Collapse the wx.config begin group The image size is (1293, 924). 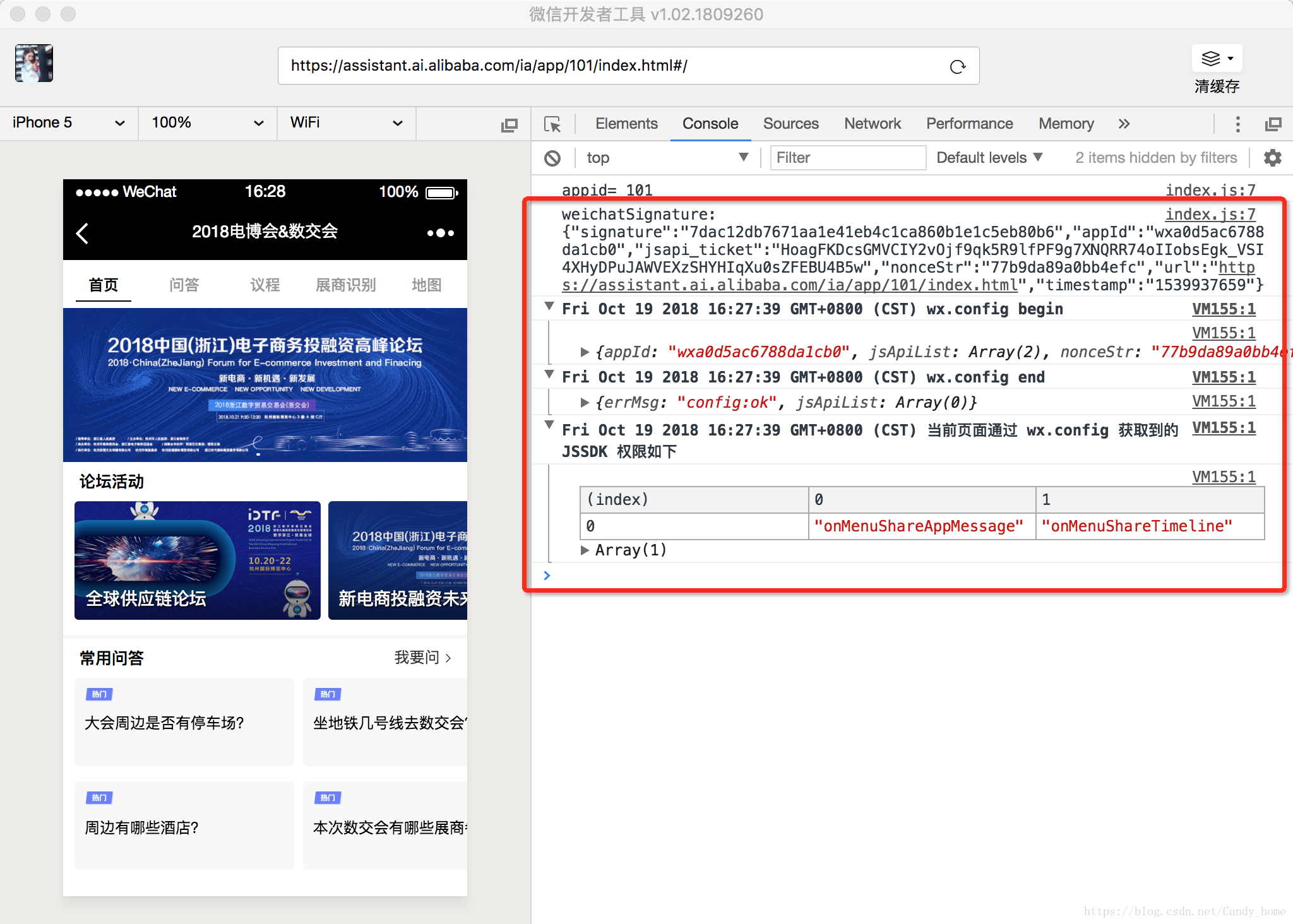point(549,307)
